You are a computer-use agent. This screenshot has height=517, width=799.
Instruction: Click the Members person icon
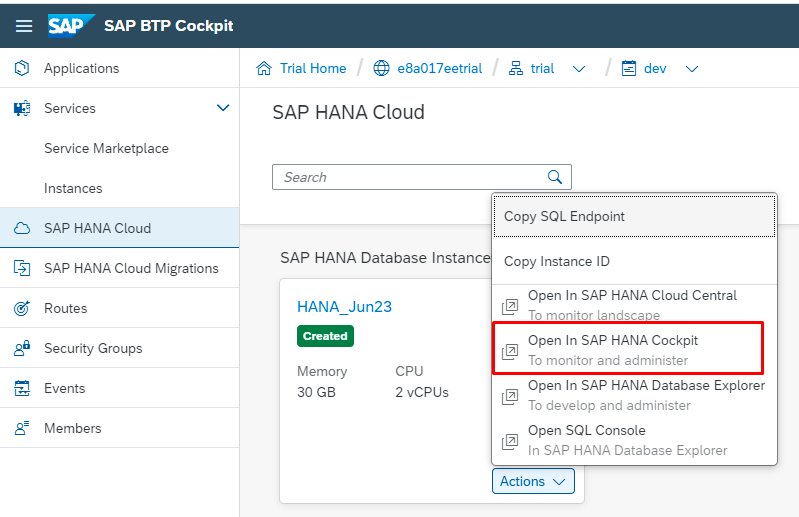(x=22, y=428)
